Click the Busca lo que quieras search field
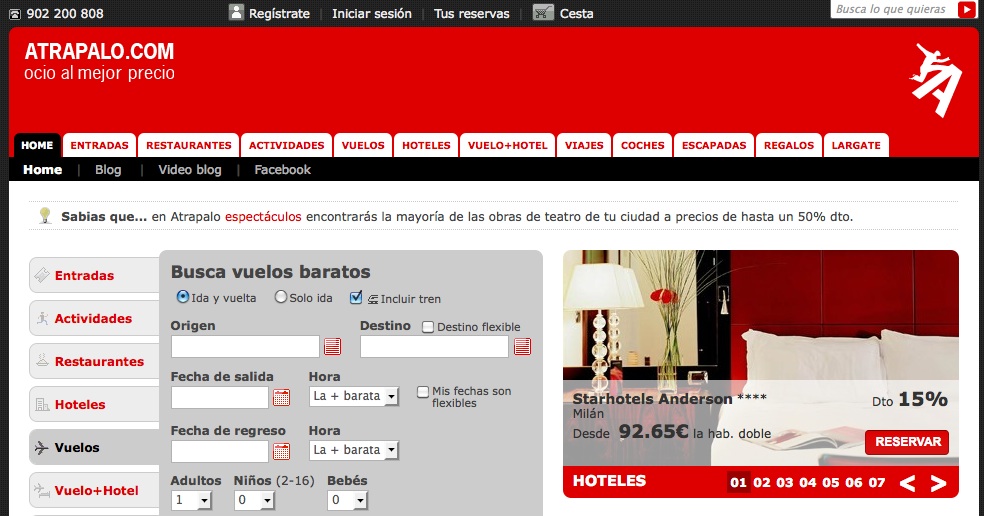Image resolution: width=984 pixels, height=516 pixels. click(894, 9)
